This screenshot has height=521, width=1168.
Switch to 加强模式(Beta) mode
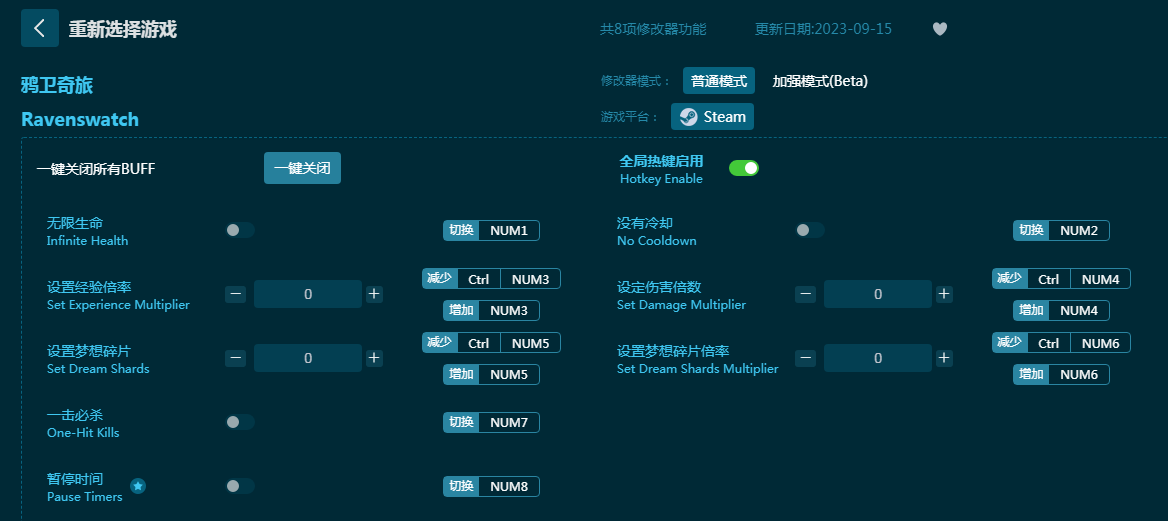pos(819,81)
